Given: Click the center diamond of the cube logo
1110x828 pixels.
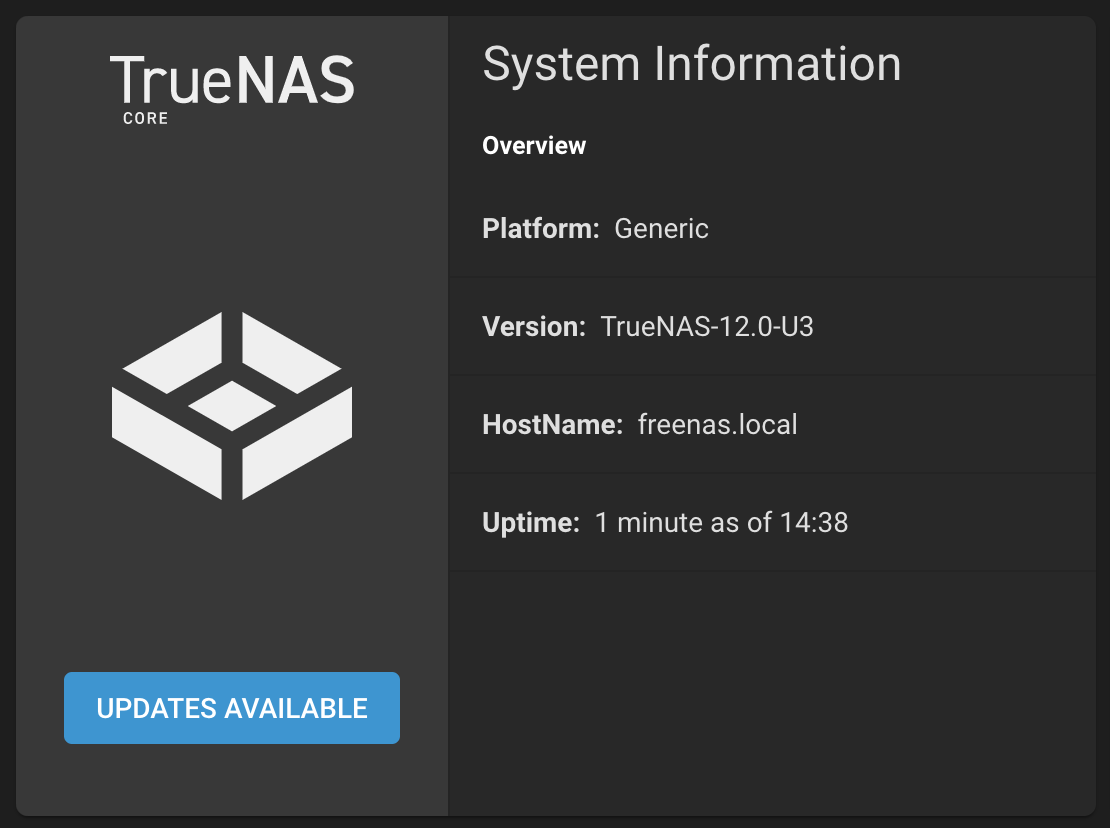Looking at the screenshot, I should click(231, 406).
